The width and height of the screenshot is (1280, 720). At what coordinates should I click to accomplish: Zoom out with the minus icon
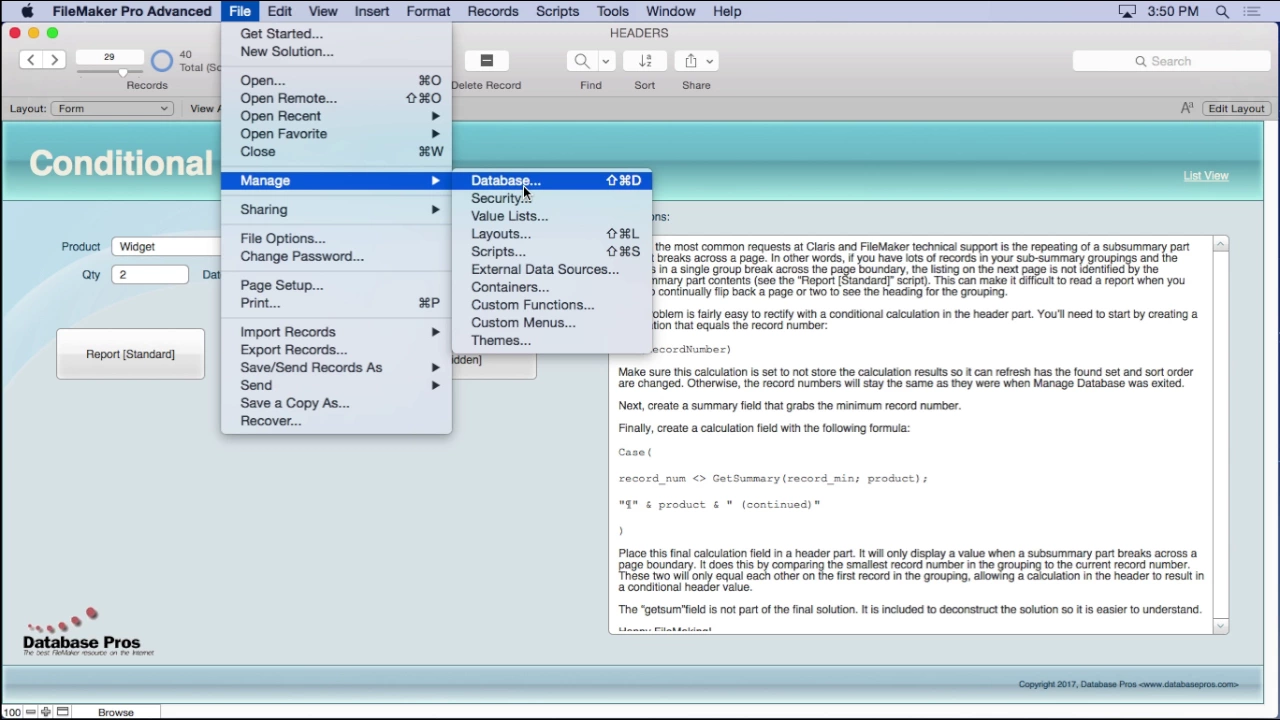coord(30,712)
